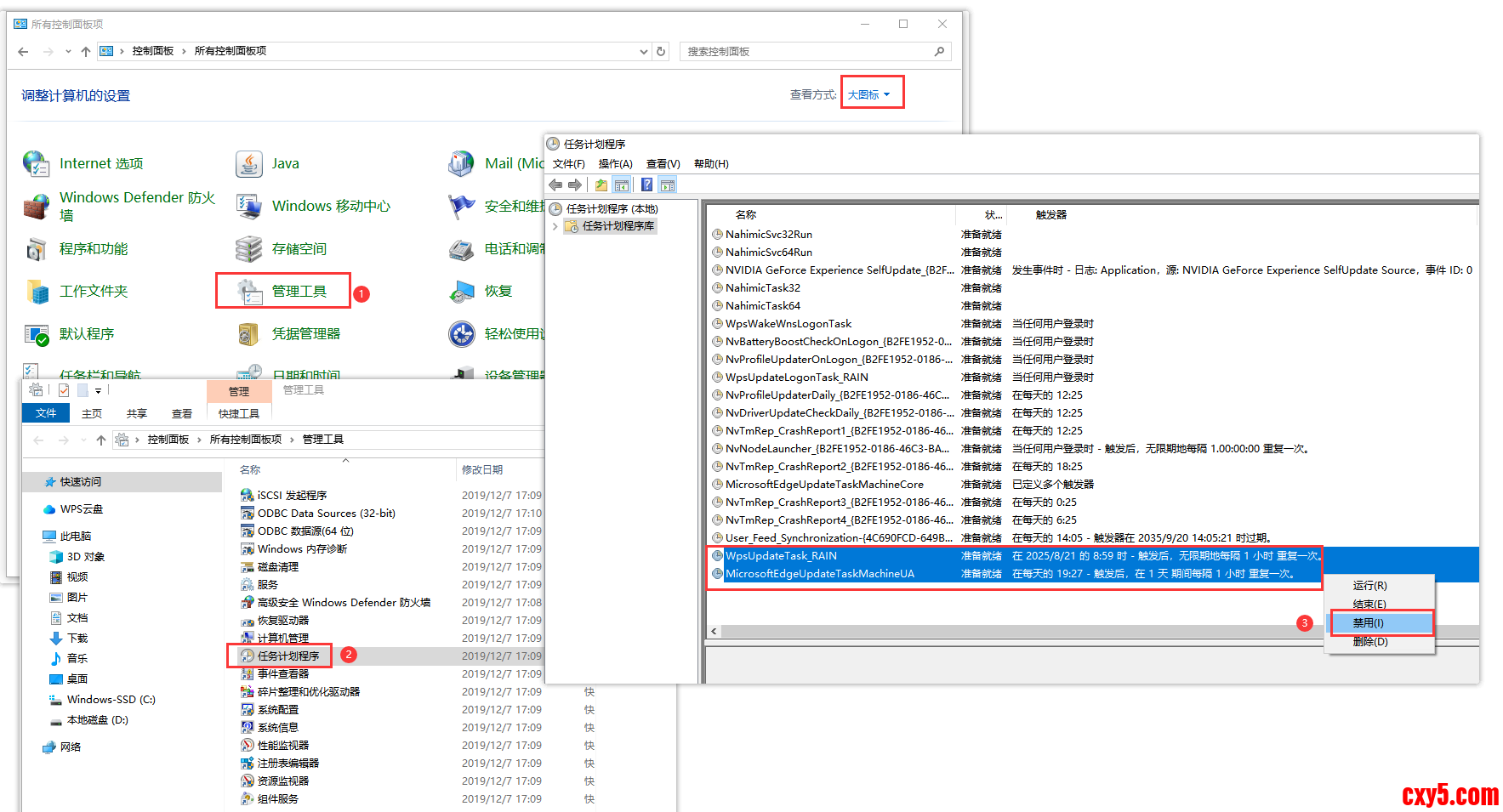Click the back arrow in Task Scheduler toolbar
The width and height of the screenshot is (1503, 812).
pyautogui.click(x=555, y=185)
